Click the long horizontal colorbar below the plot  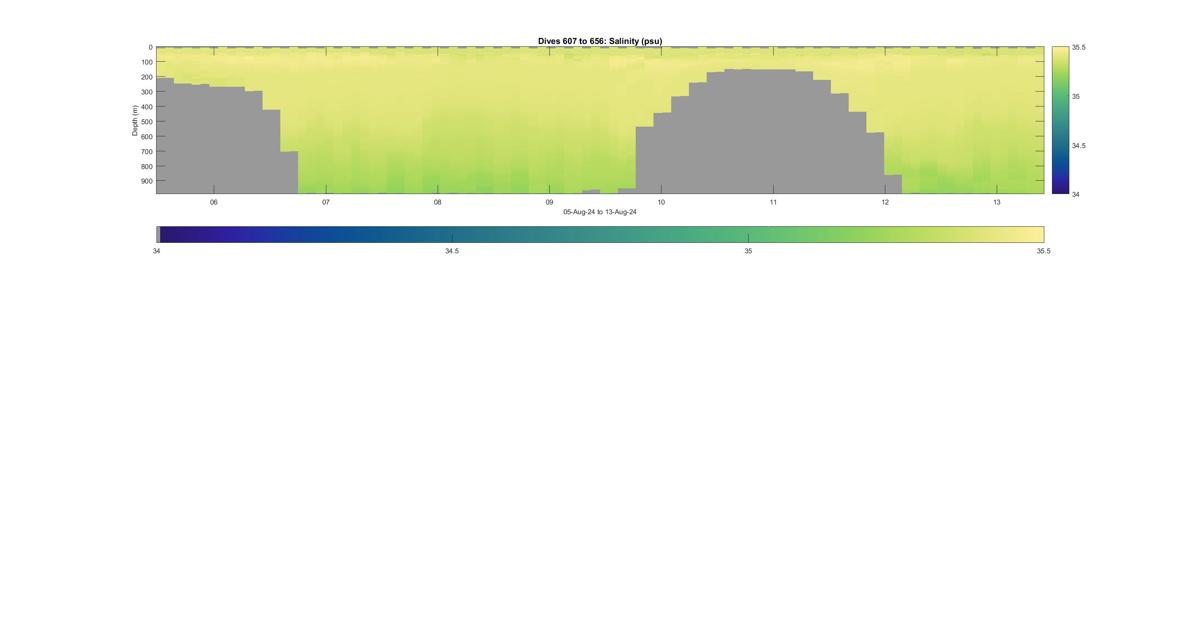[x=600, y=234]
